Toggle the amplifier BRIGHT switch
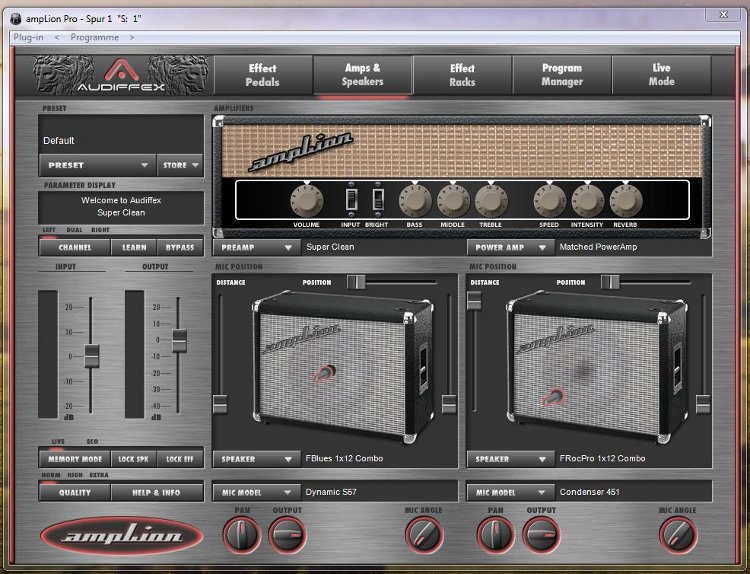Screen dimensions: 750x574 coord(378,199)
